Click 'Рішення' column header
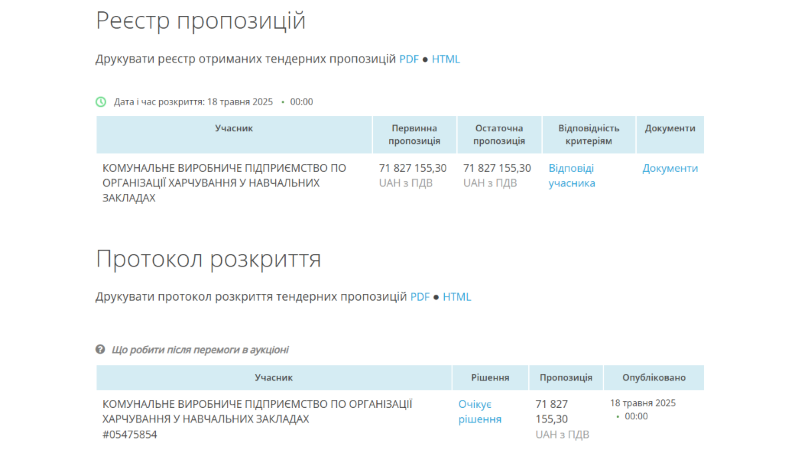Screen dimensions: 800x450 [x=490, y=378]
